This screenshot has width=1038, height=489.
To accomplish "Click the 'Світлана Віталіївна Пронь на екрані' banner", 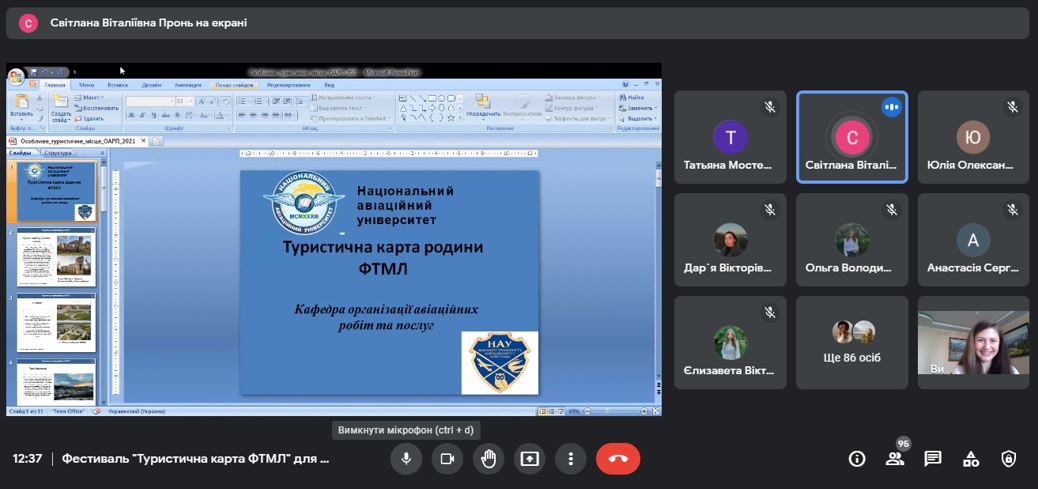I will click(x=148, y=22).
